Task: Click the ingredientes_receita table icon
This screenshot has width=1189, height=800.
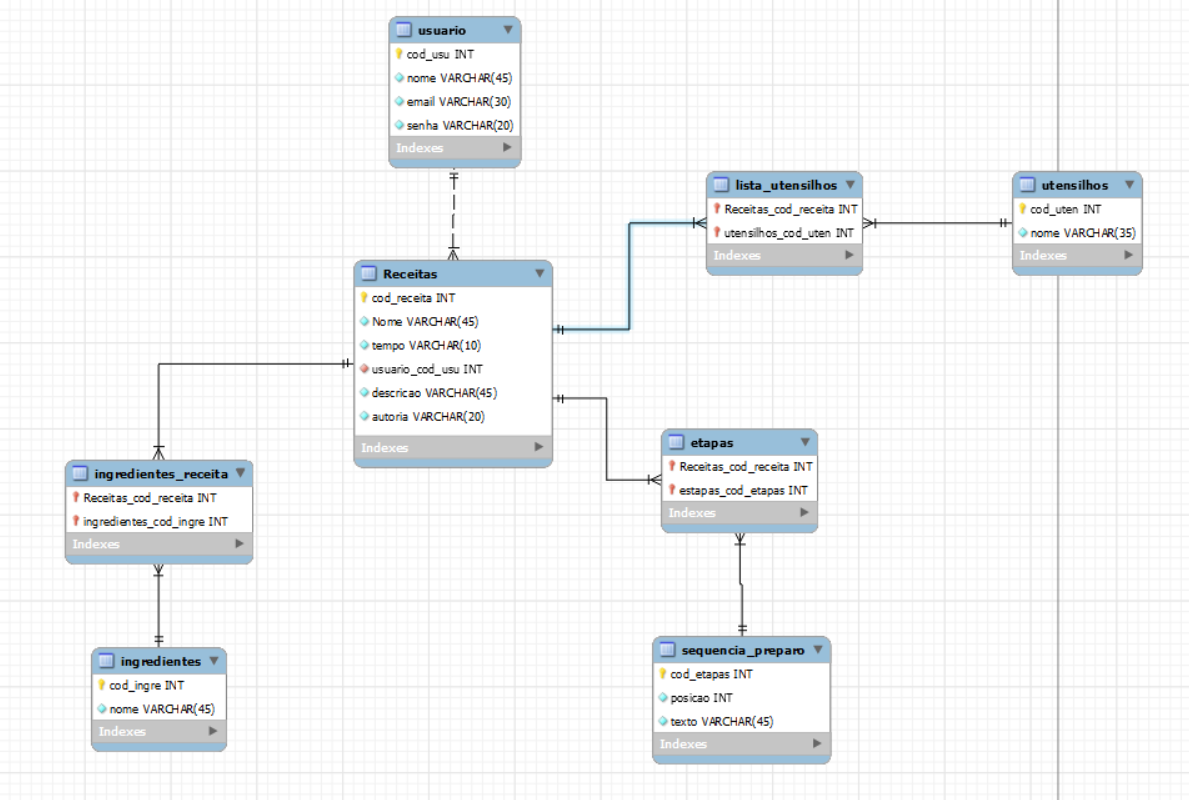Action: click(79, 473)
